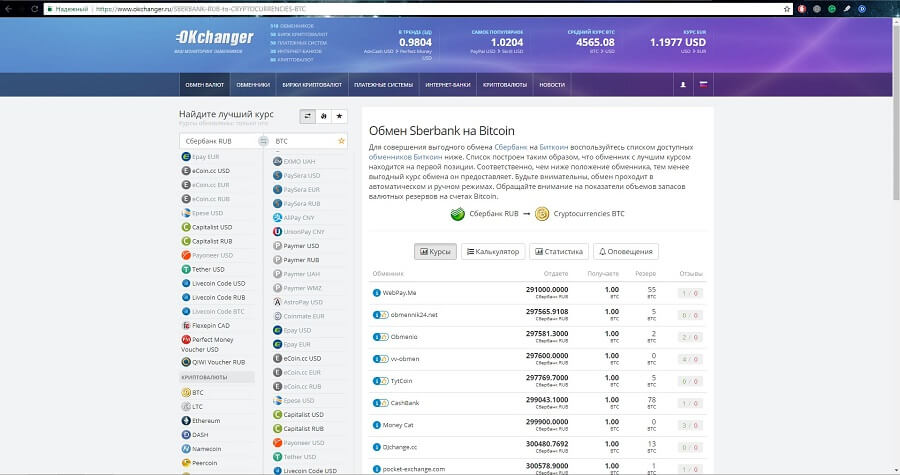Screen dimensions: 900x475
Task: Open Обмен валют menu item
Action: point(204,84)
